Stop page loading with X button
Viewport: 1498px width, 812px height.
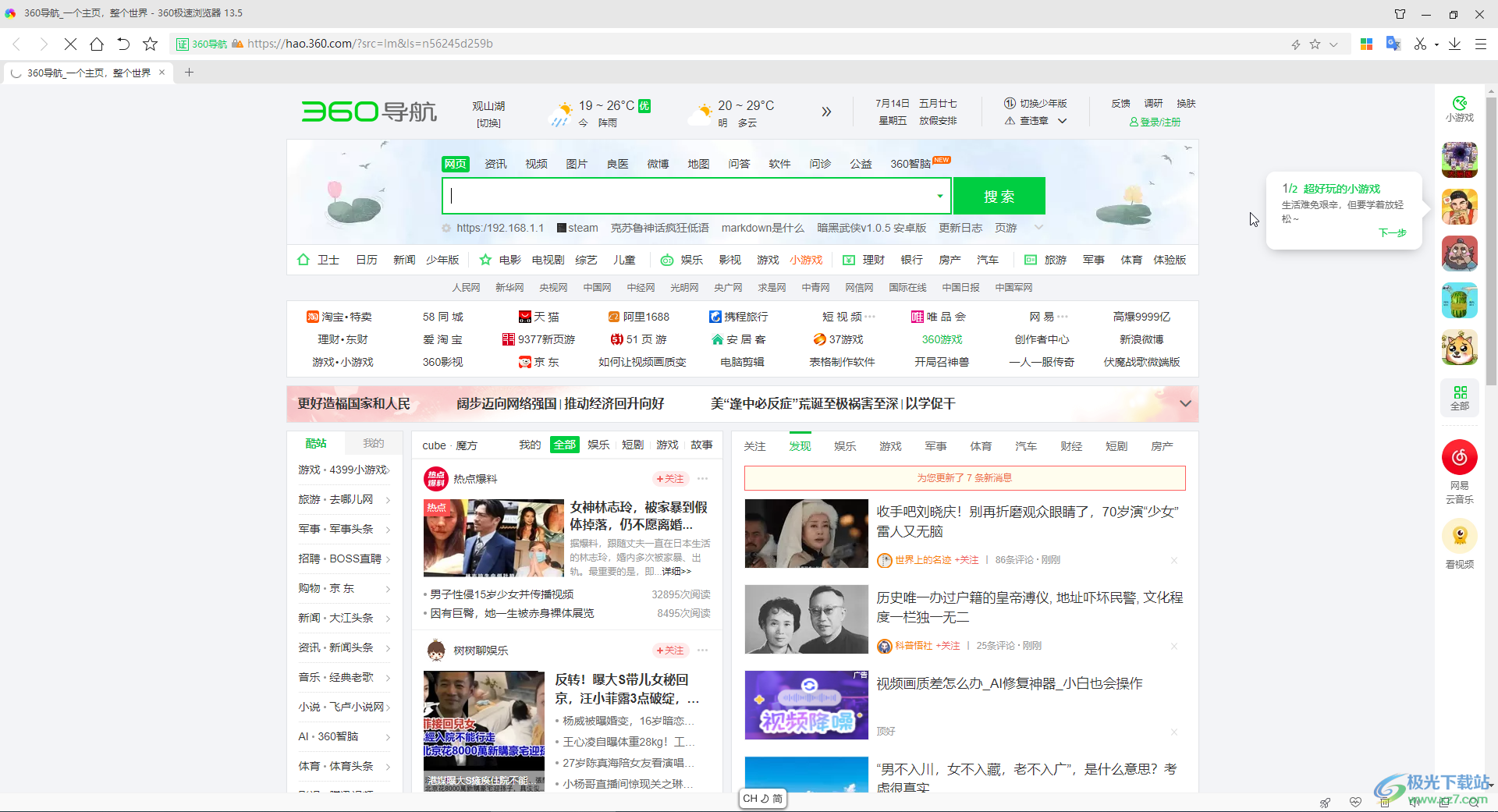70,44
